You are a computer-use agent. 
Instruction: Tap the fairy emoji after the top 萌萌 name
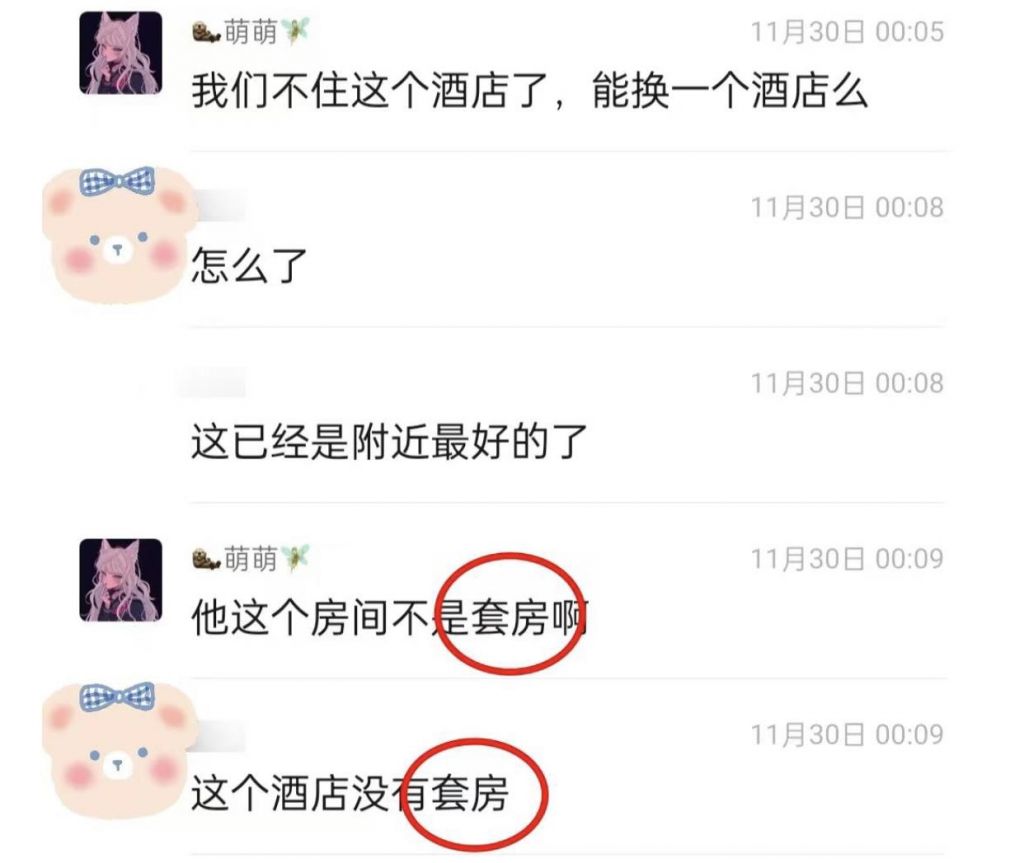pos(295,31)
